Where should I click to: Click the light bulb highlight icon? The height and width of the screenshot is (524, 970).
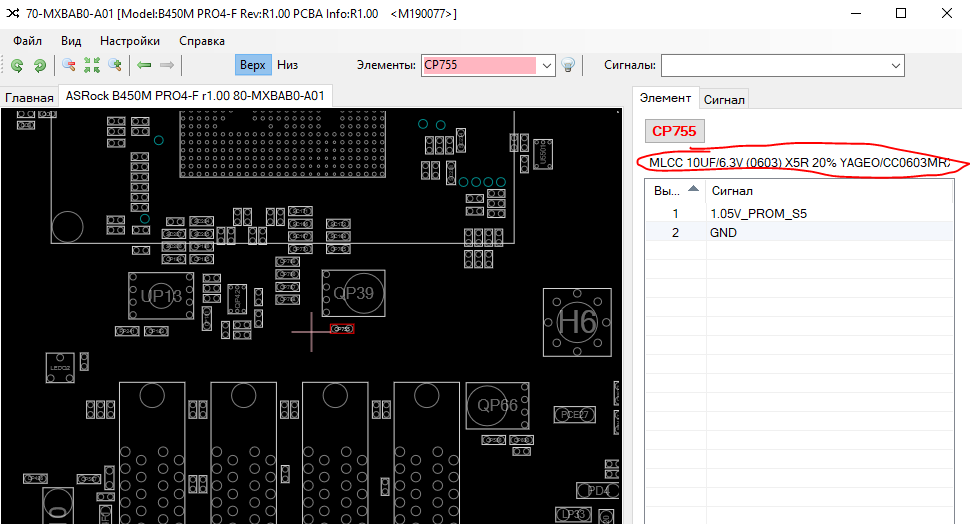point(568,65)
